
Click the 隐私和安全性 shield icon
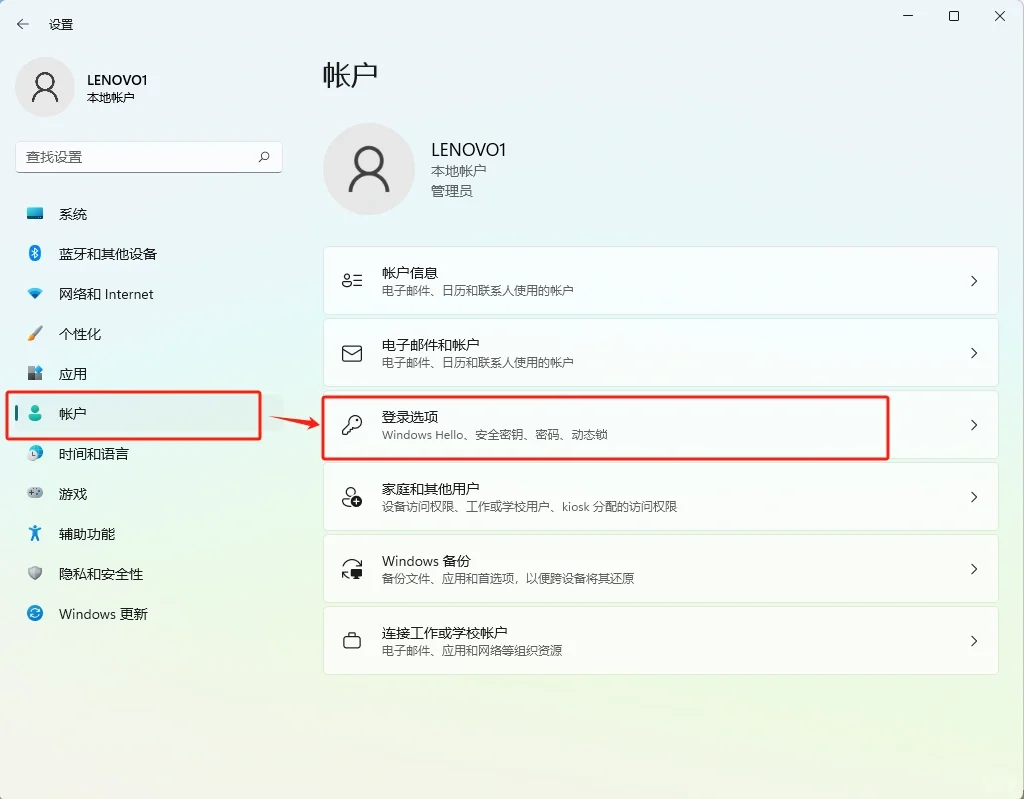pos(33,574)
